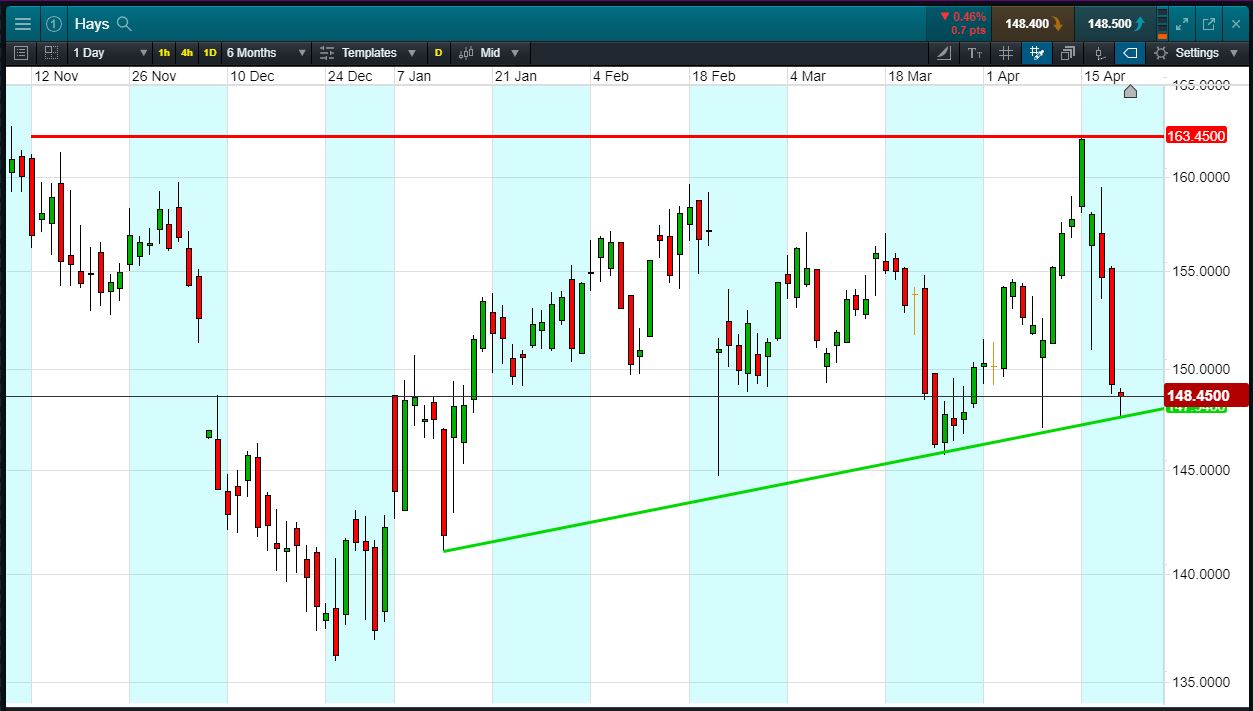1253x711 pixels.
Task: Select the 1D quick interval
Action: tap(210, 52)
